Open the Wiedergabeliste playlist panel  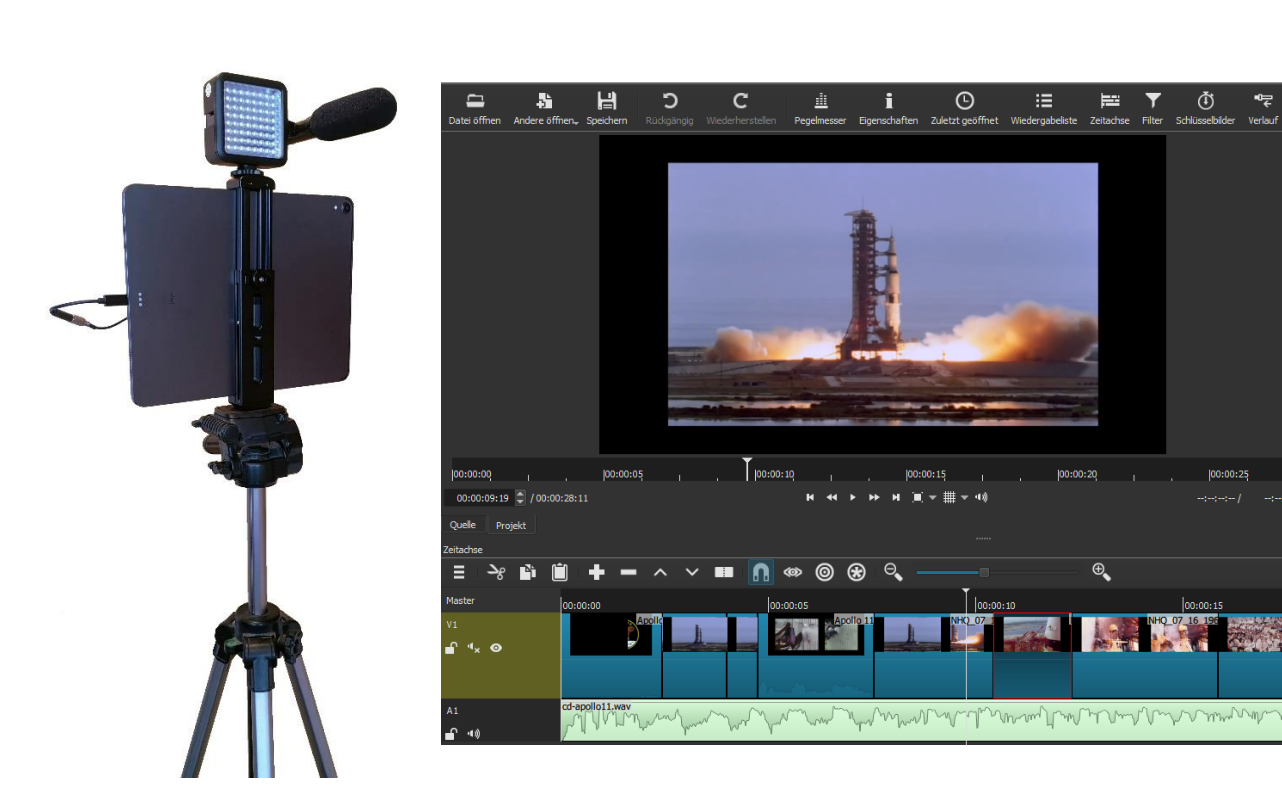click(x=1044, y=107)
